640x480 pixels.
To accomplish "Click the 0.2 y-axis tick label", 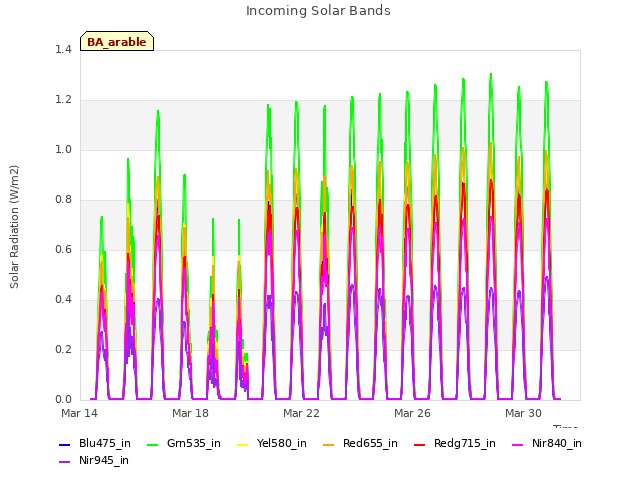I will pos(63,350).
